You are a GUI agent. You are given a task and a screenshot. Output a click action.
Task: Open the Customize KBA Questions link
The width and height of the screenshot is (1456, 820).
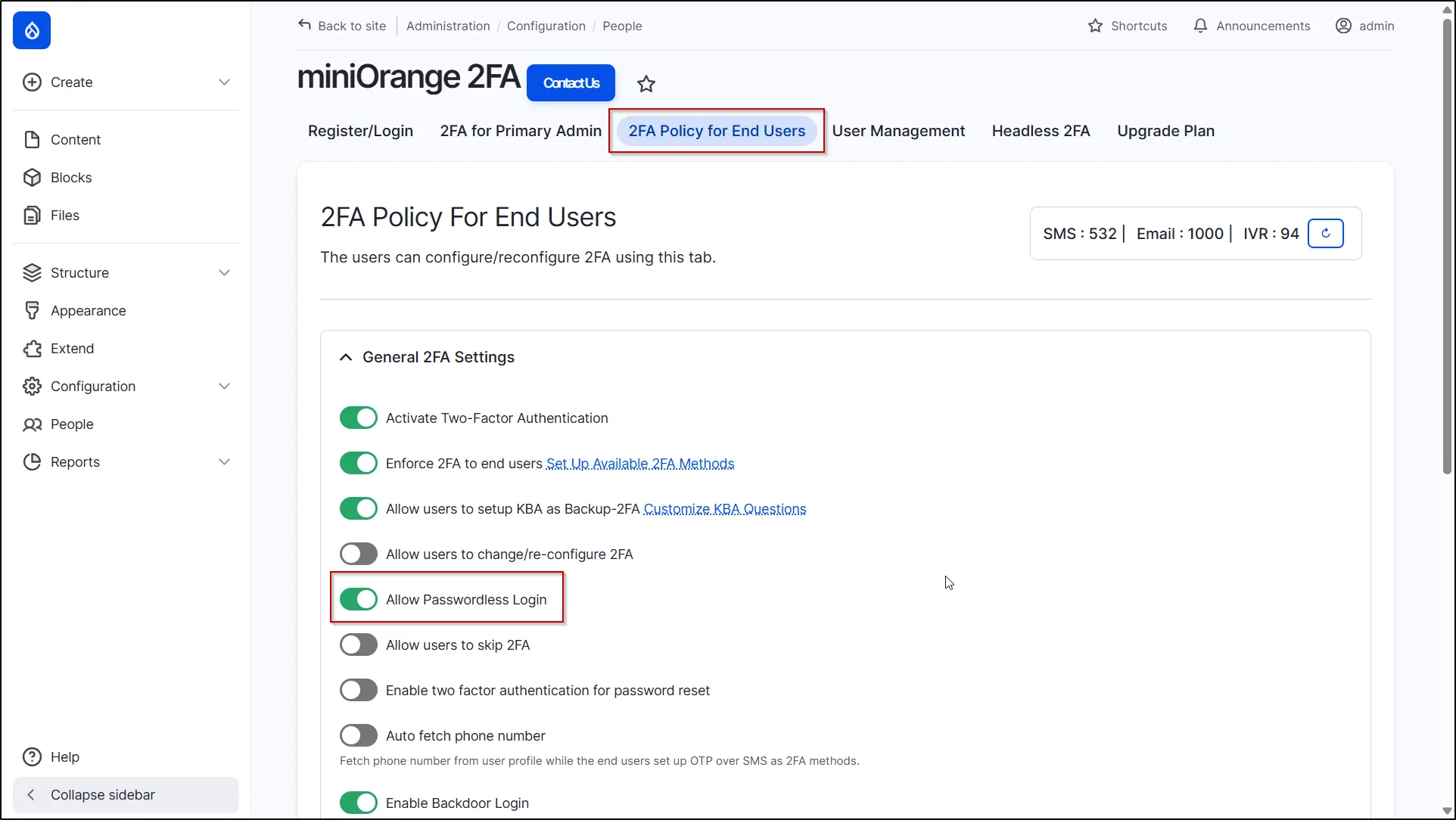point(724,508)
